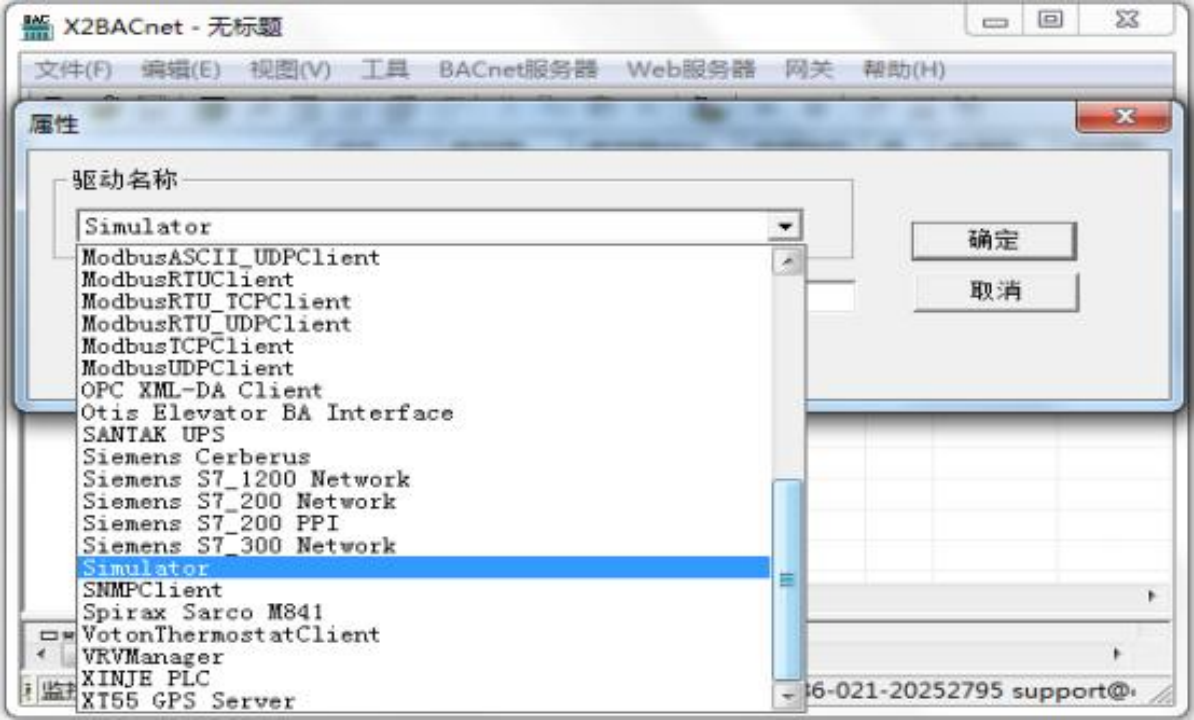Click lower panel scroll left arrow
The height and width of the screenshot is (720, 1194).
point(40,653)
